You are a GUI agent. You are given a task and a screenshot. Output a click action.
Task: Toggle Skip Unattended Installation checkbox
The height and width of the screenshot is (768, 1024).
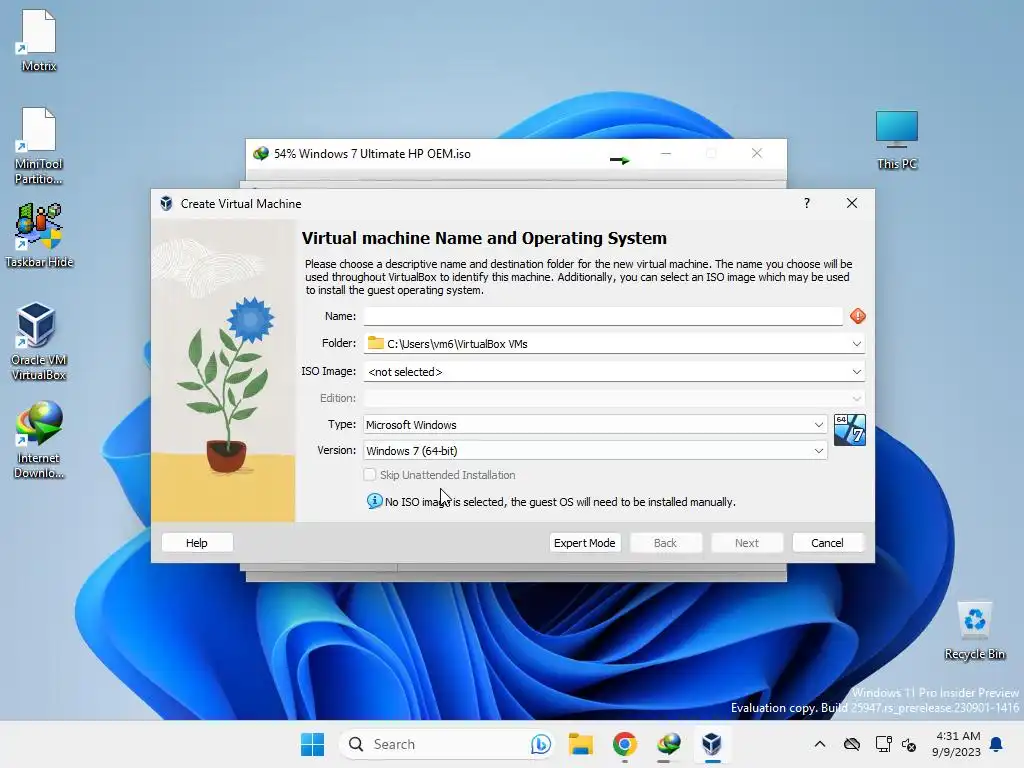click(x=370, y=475)
